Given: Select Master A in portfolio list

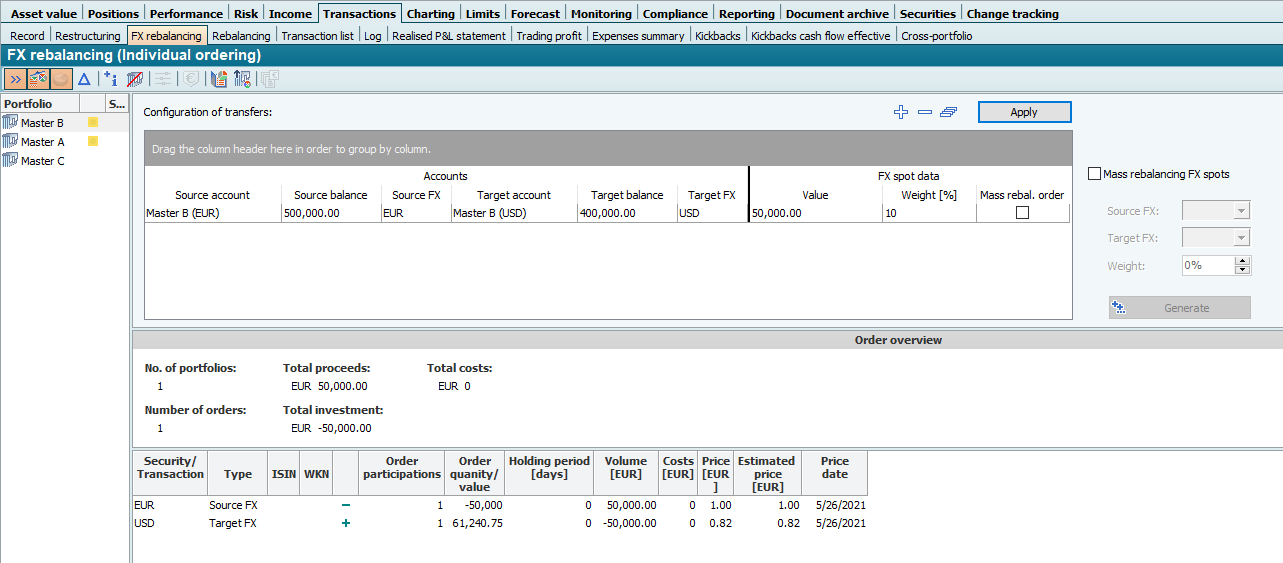Looking at the screenshot, I should [x=43, y=142].
